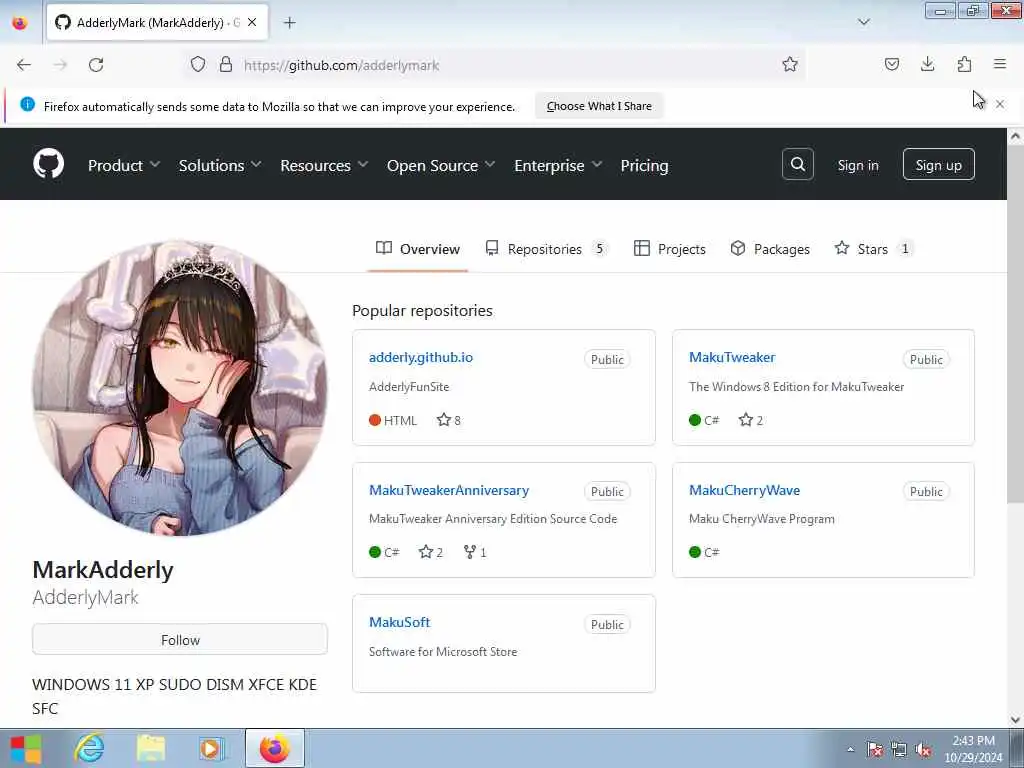
Task: Click the text "Maku CherryWave Program"
Action: point(761,519)
